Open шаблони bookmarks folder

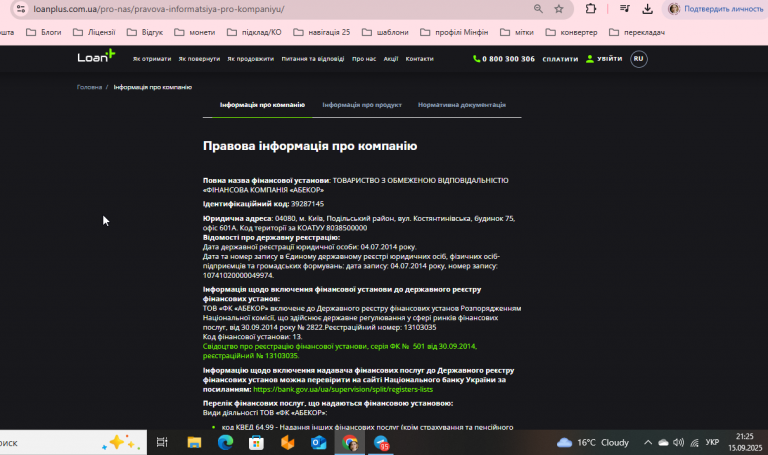(x=385, y=32)
